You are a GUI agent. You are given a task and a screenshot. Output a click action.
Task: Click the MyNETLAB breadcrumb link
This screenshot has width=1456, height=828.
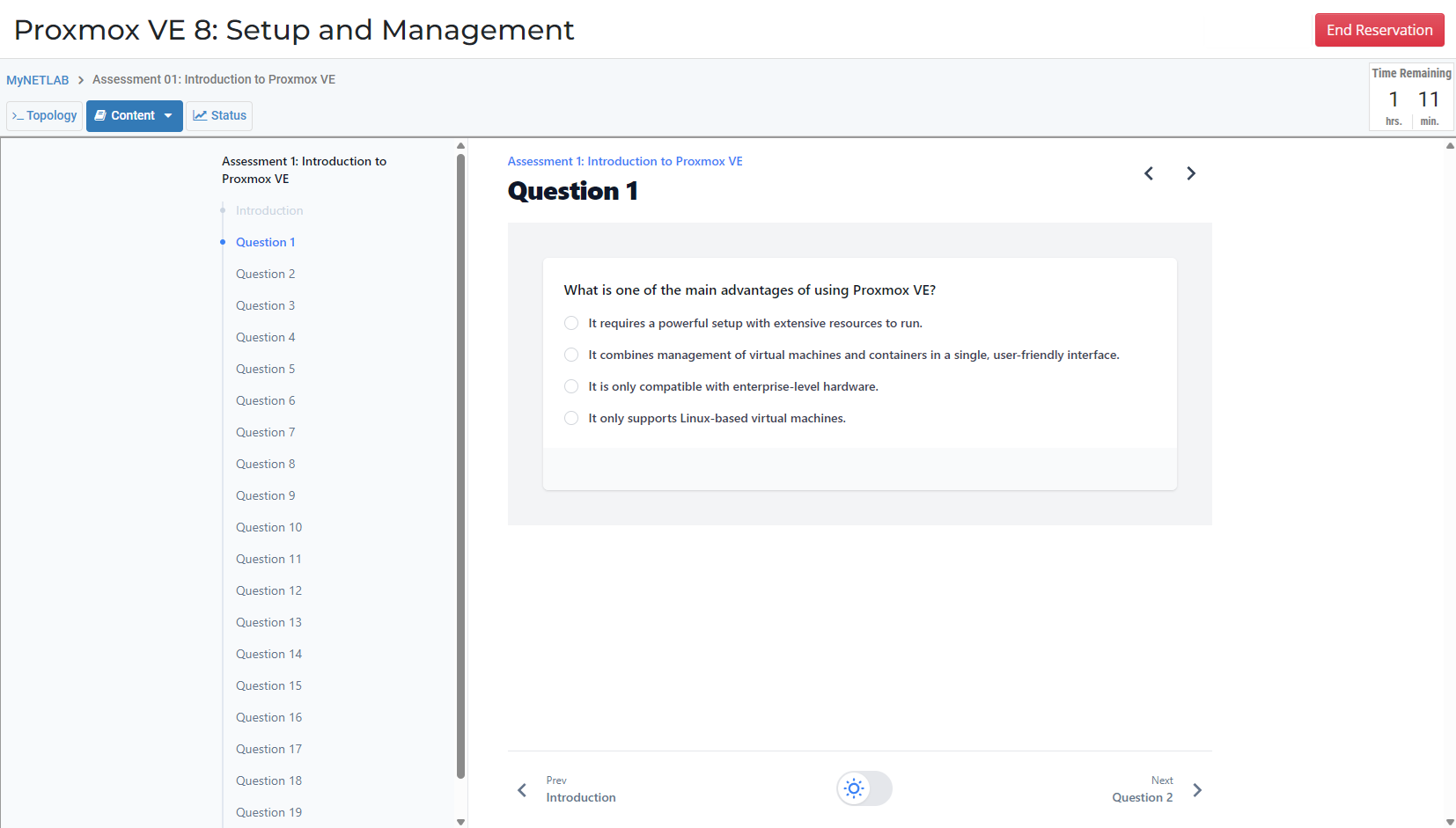click(37, 80)
